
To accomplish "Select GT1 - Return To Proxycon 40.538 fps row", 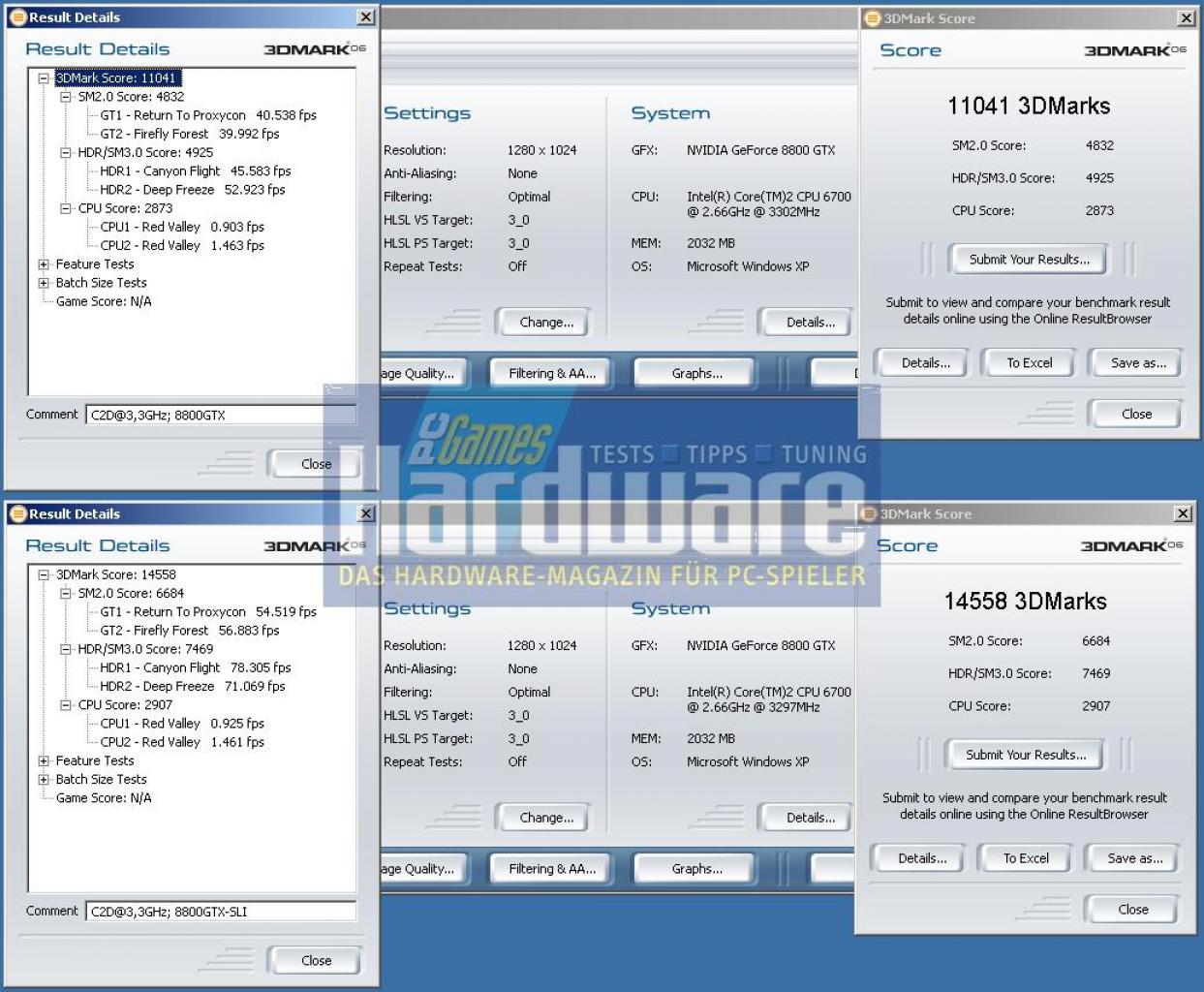I will click(x=208, y=115).
